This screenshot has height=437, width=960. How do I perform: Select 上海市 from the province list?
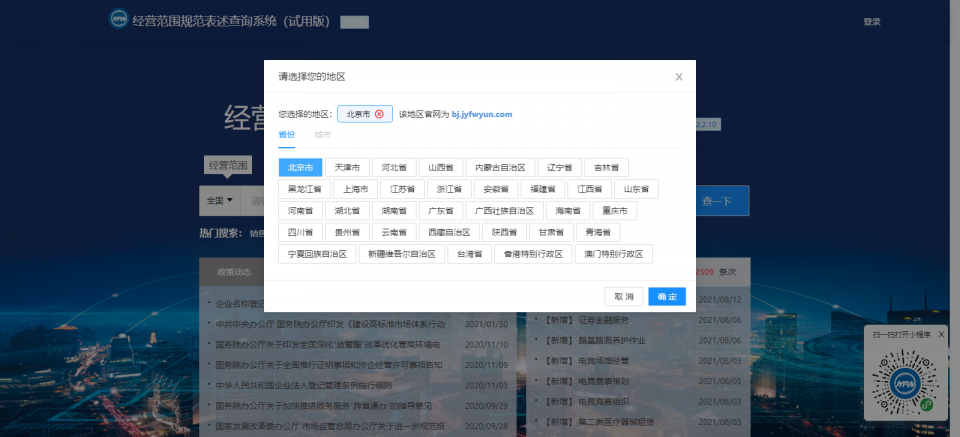click(x=355, y=188)
